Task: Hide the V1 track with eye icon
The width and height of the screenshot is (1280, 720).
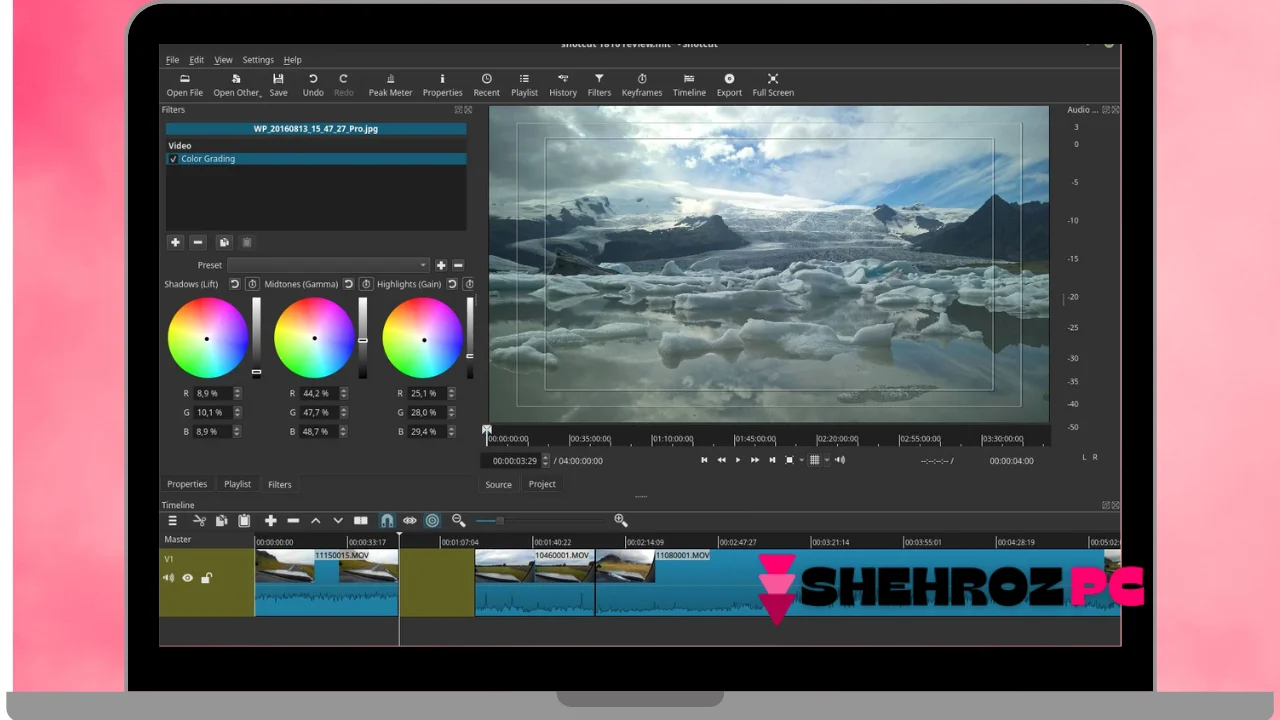Action: 187,578
